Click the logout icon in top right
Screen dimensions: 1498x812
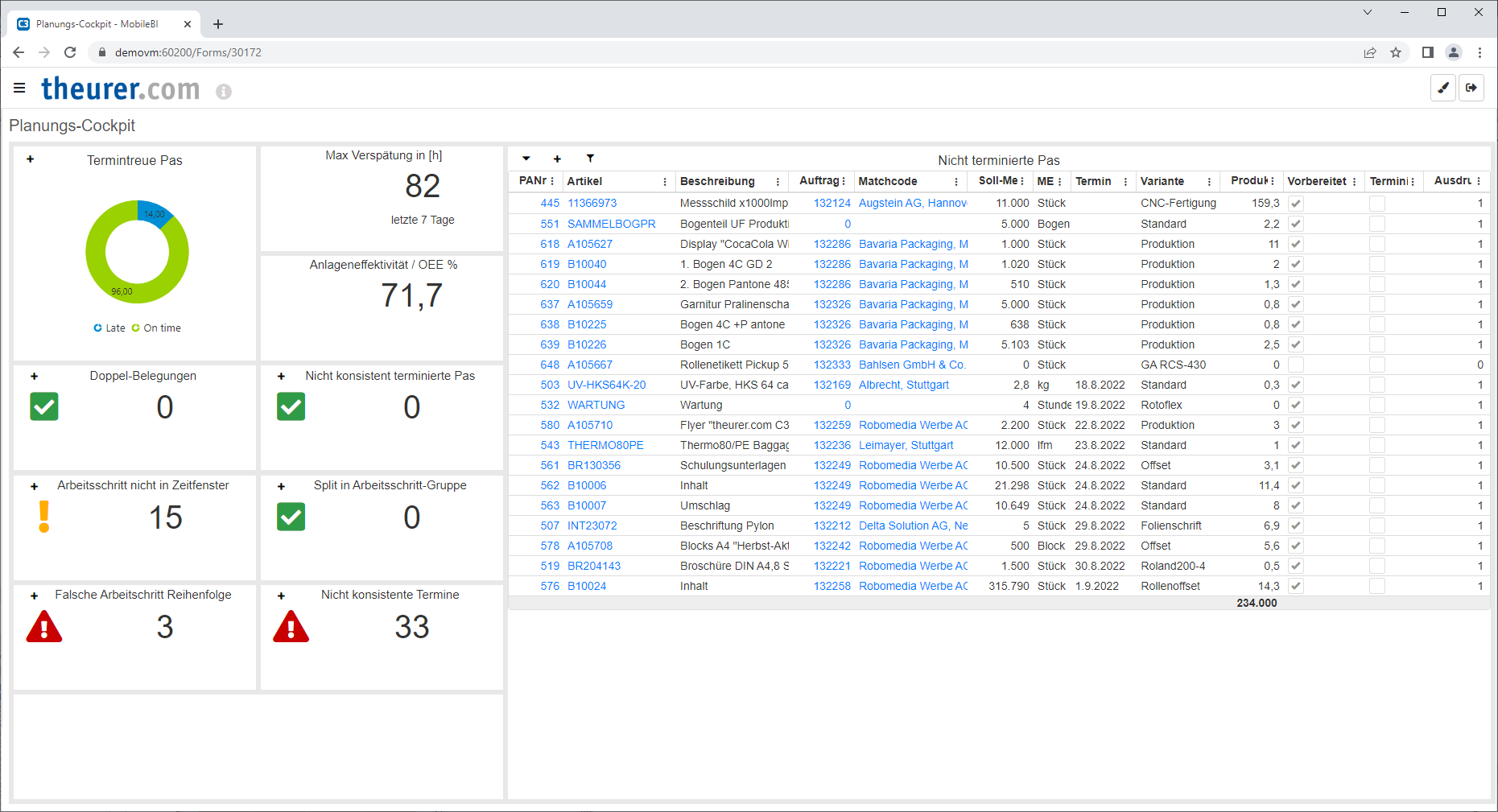tap(1471, 88)
